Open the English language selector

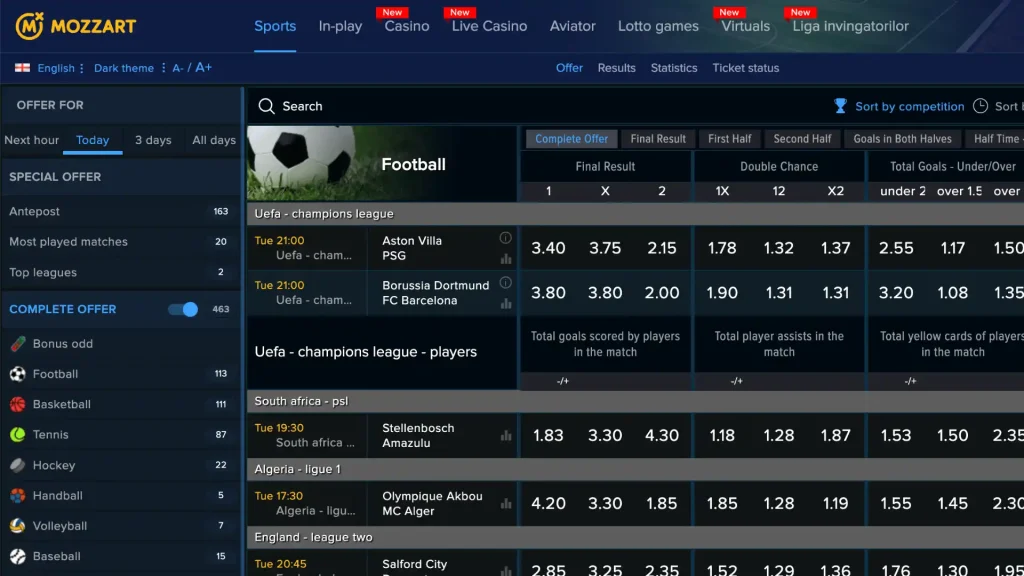tap(56, 68)
